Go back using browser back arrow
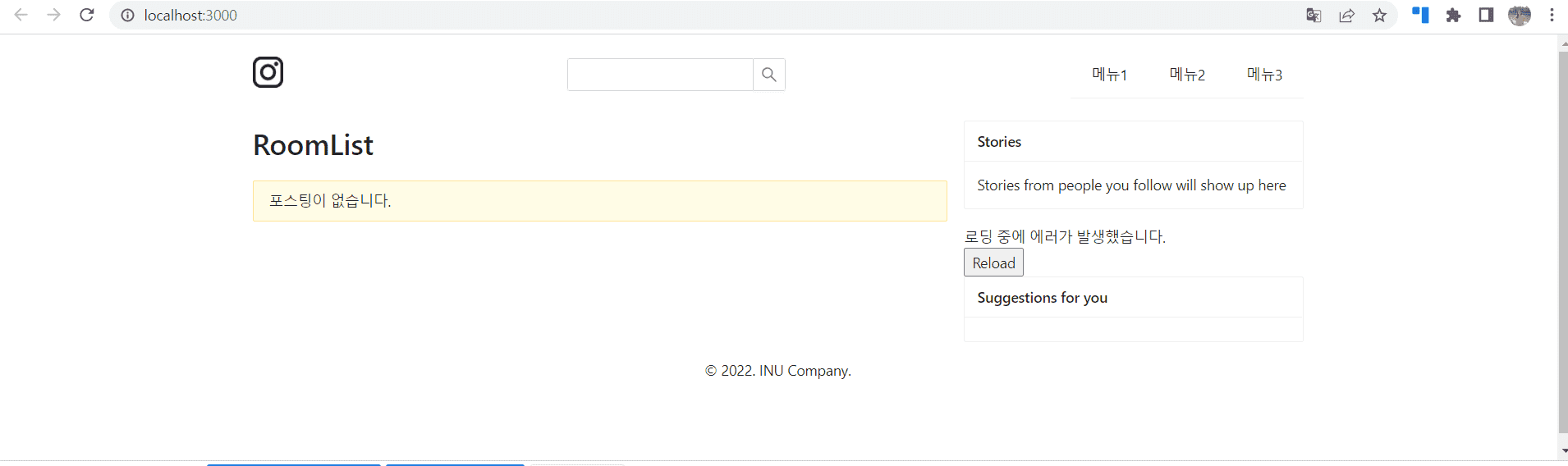The image size is (1568, 466). click(21, 15)
